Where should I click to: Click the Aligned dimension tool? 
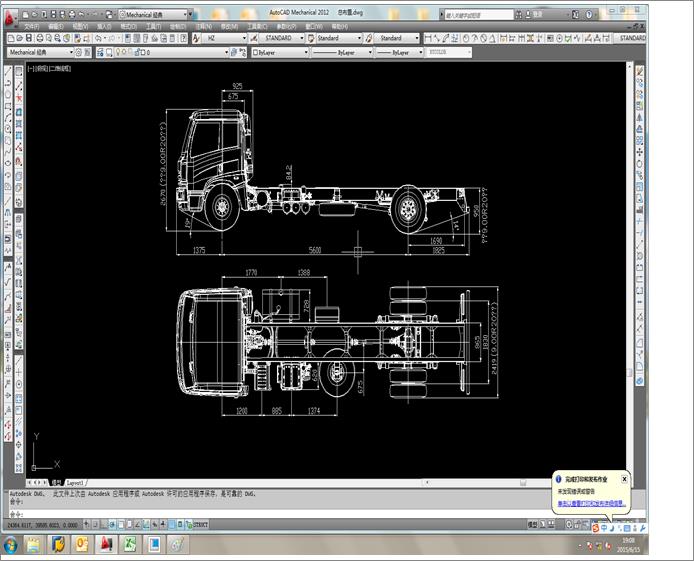[x=437, y=38]
